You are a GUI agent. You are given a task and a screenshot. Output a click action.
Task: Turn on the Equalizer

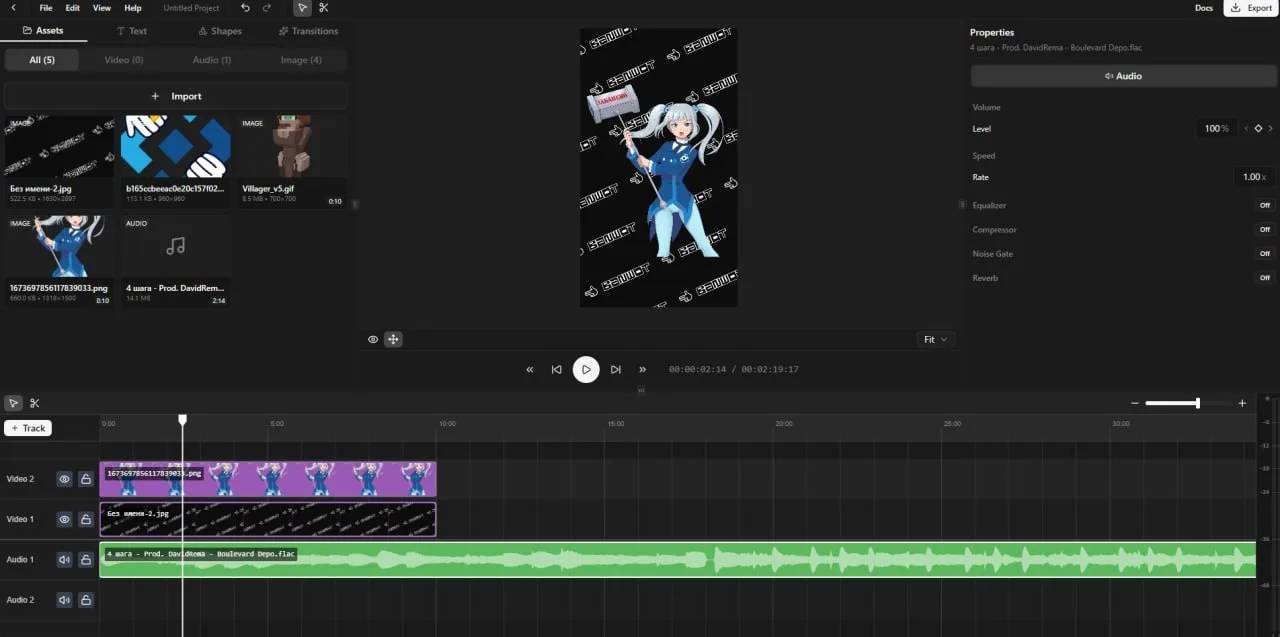pos(1264,205)
